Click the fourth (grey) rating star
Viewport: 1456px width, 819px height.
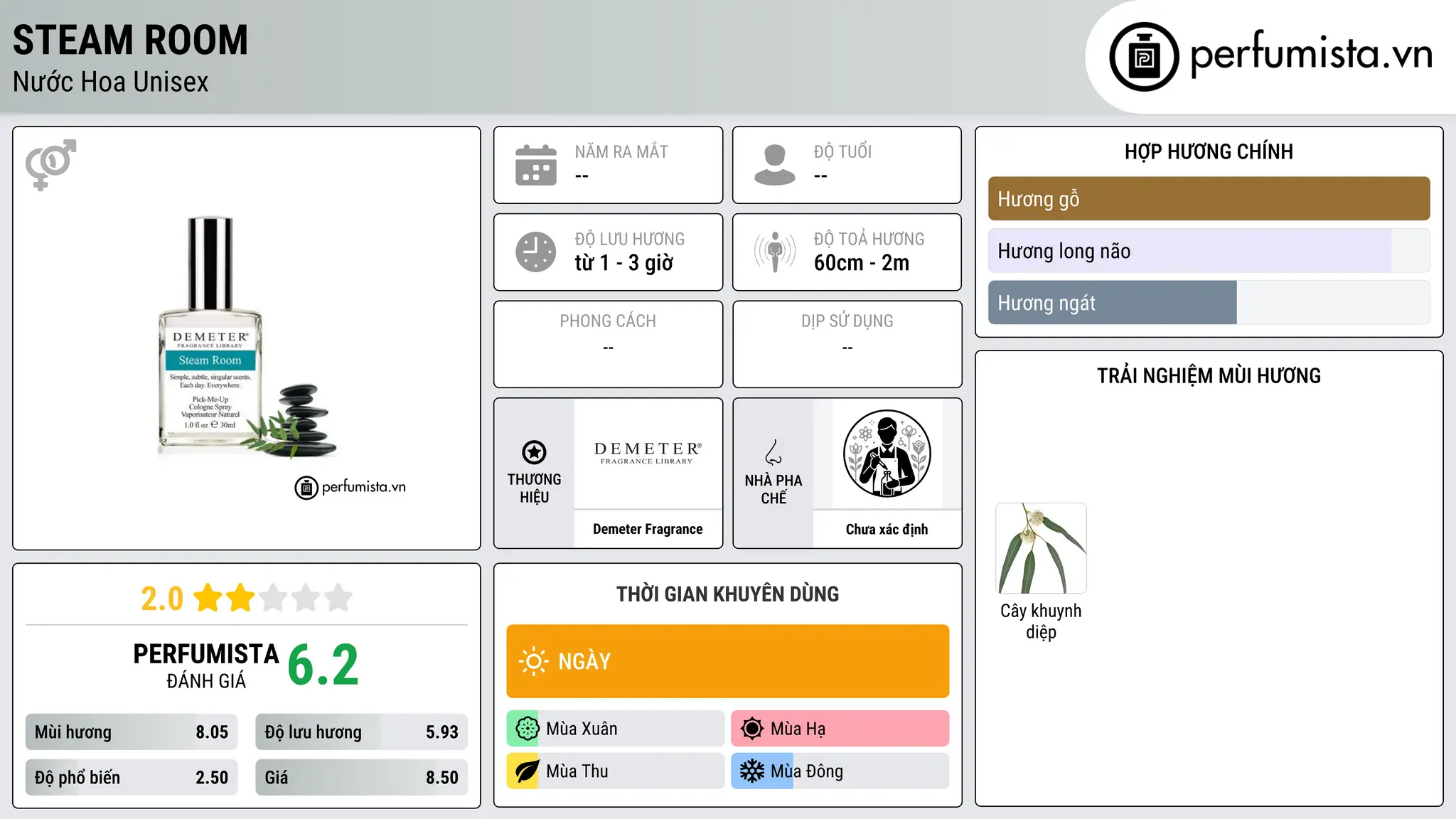coord(306,598)
